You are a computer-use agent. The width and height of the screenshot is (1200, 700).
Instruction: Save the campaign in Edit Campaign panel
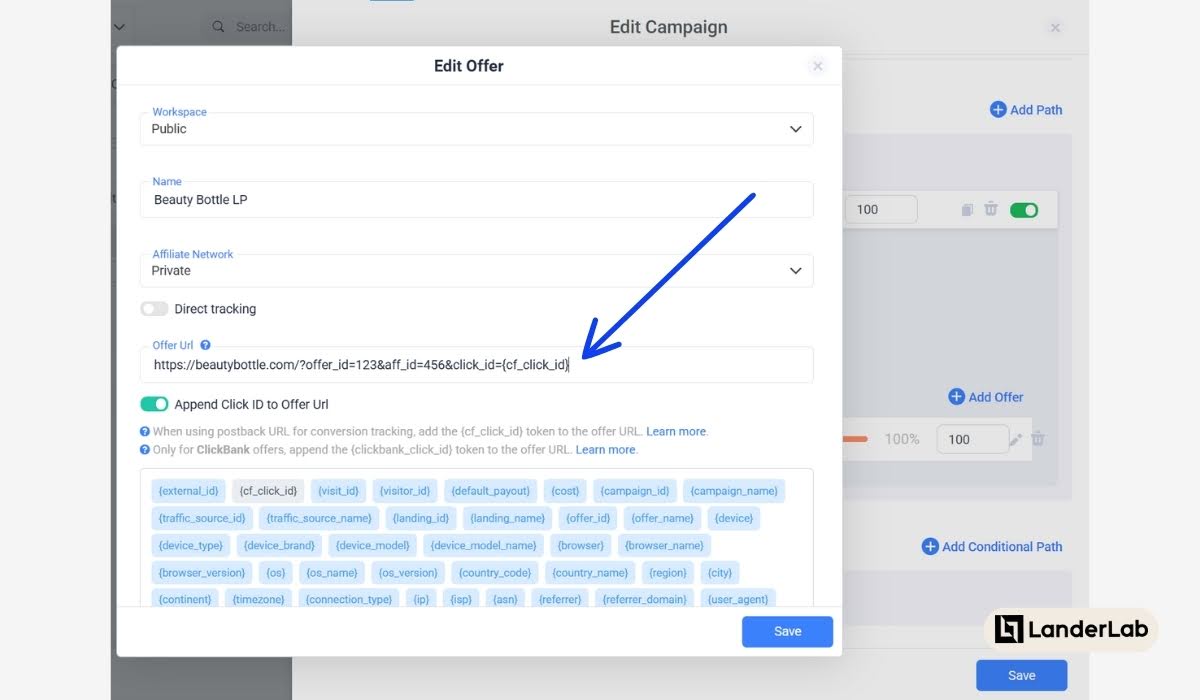coord(1021,675)
